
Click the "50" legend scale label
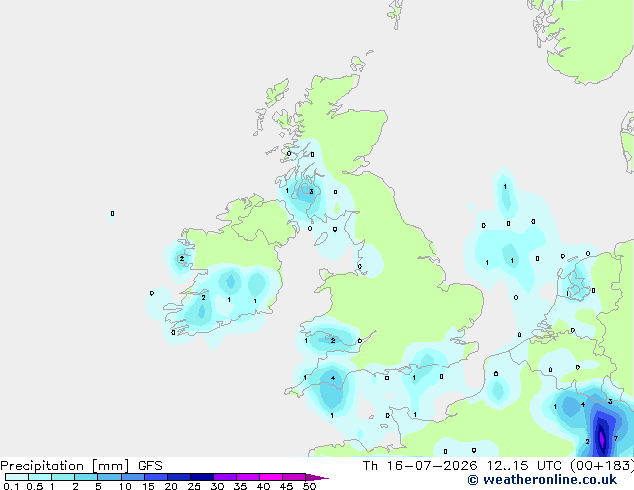(309, 486)
